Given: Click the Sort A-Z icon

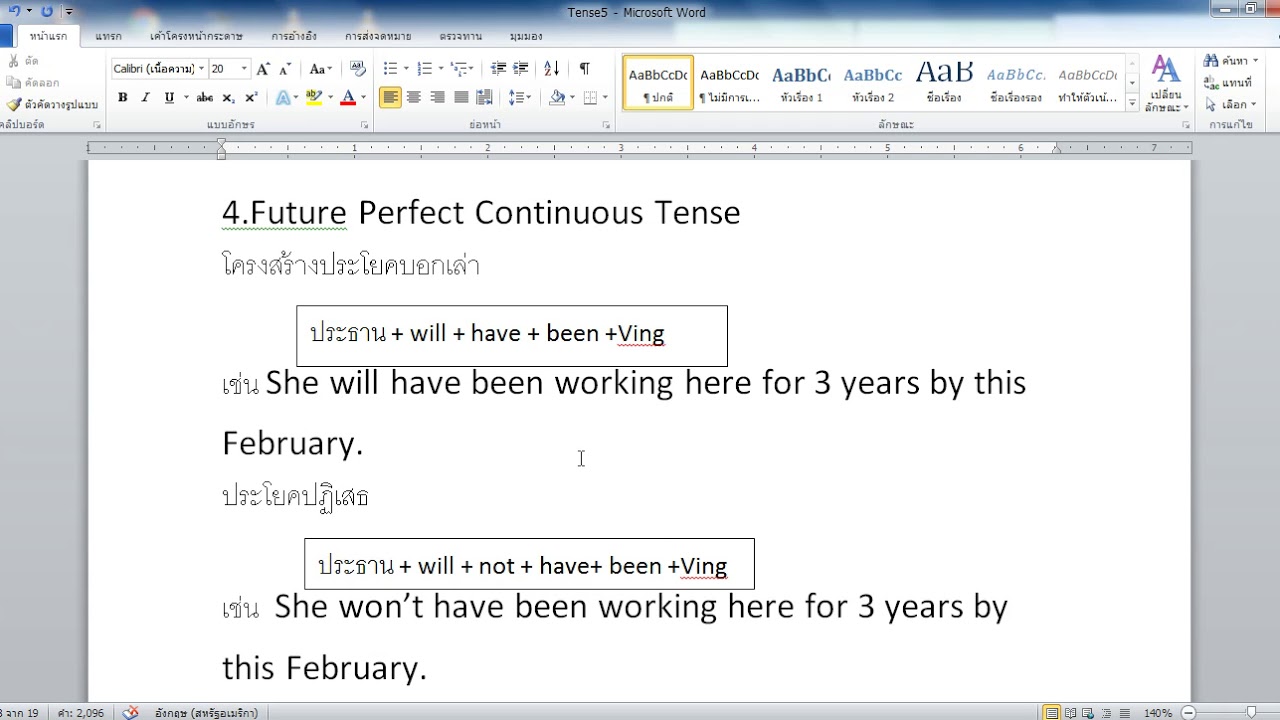Looking at the screenshot, I should pyautogui.click(x=551, y=69).
